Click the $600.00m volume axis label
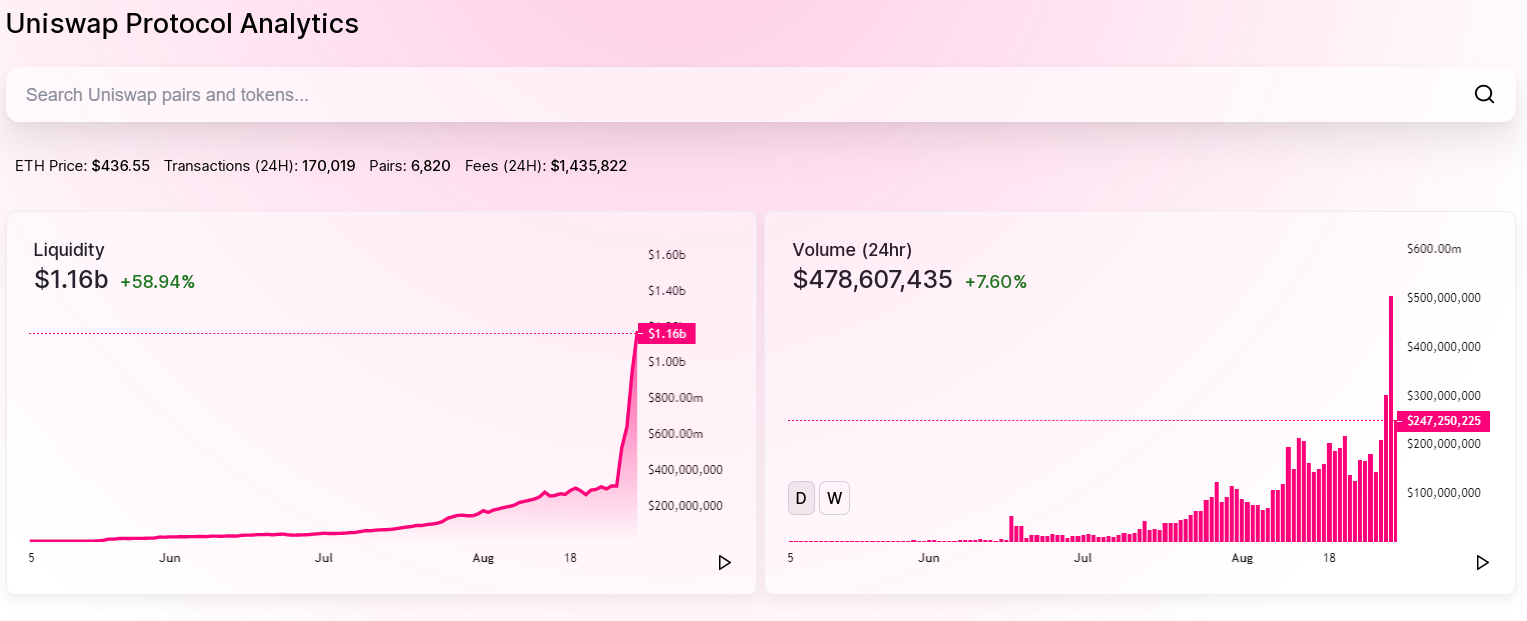Image resolution: width=1527 pixels, height=621 pixels. pyautogui.click(x=1434, y=249)
